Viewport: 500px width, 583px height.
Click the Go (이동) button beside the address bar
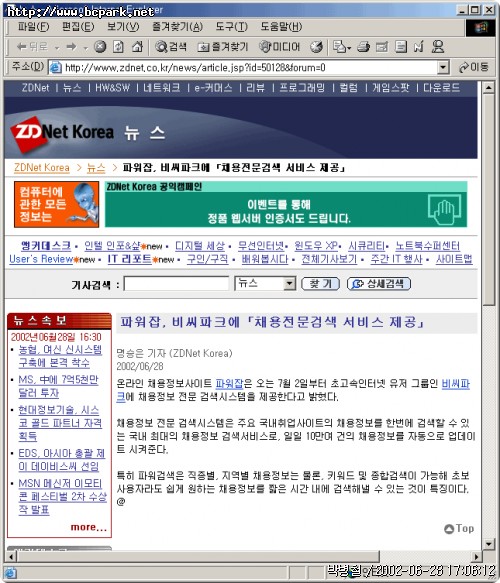pos(473,67)
